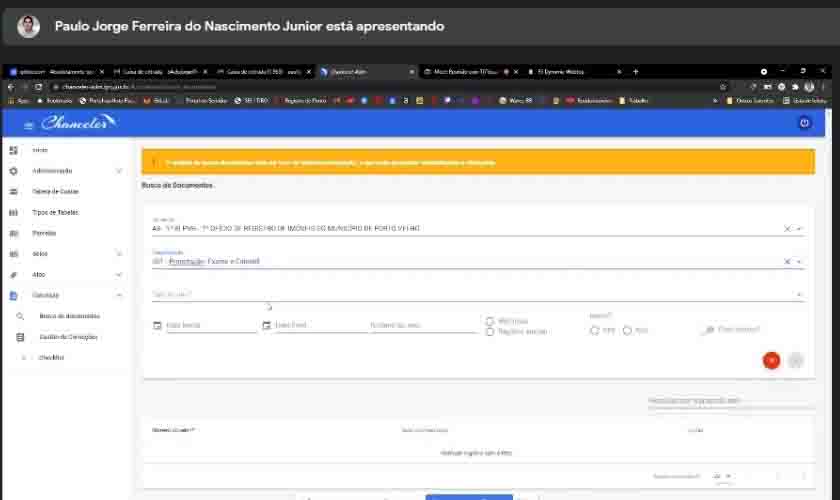This screenshot has height=500, width=840.
Task: Dismiss the orange warning banner icon
Action: 154,162
